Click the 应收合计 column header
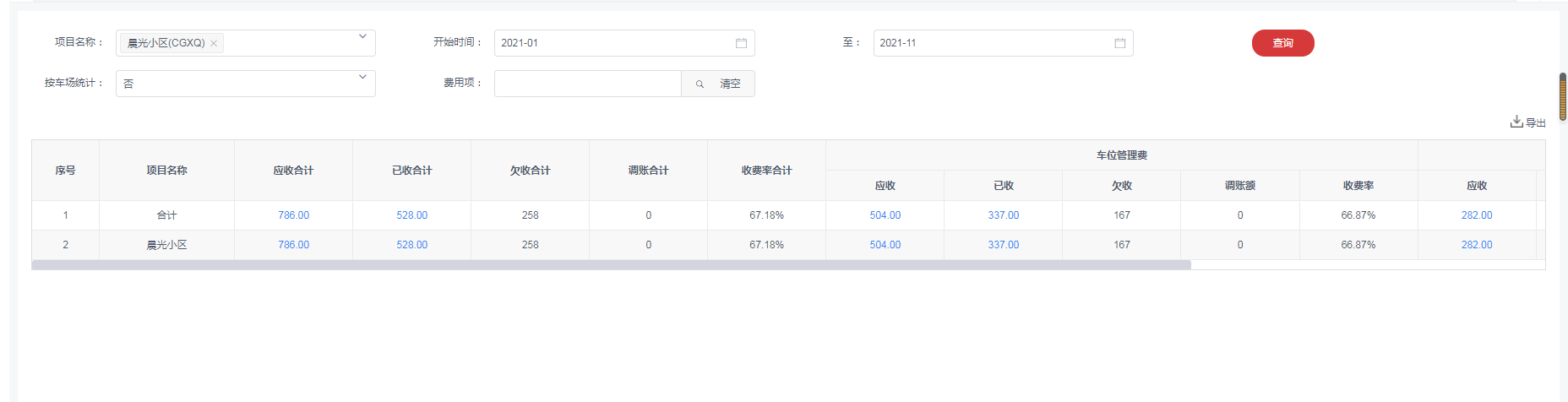 293,171
